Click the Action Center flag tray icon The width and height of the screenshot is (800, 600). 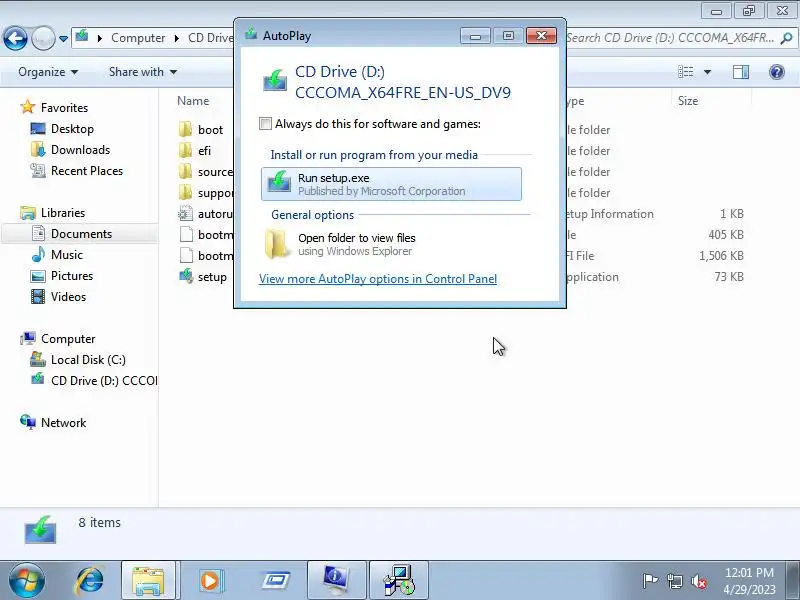pos(650,580)
